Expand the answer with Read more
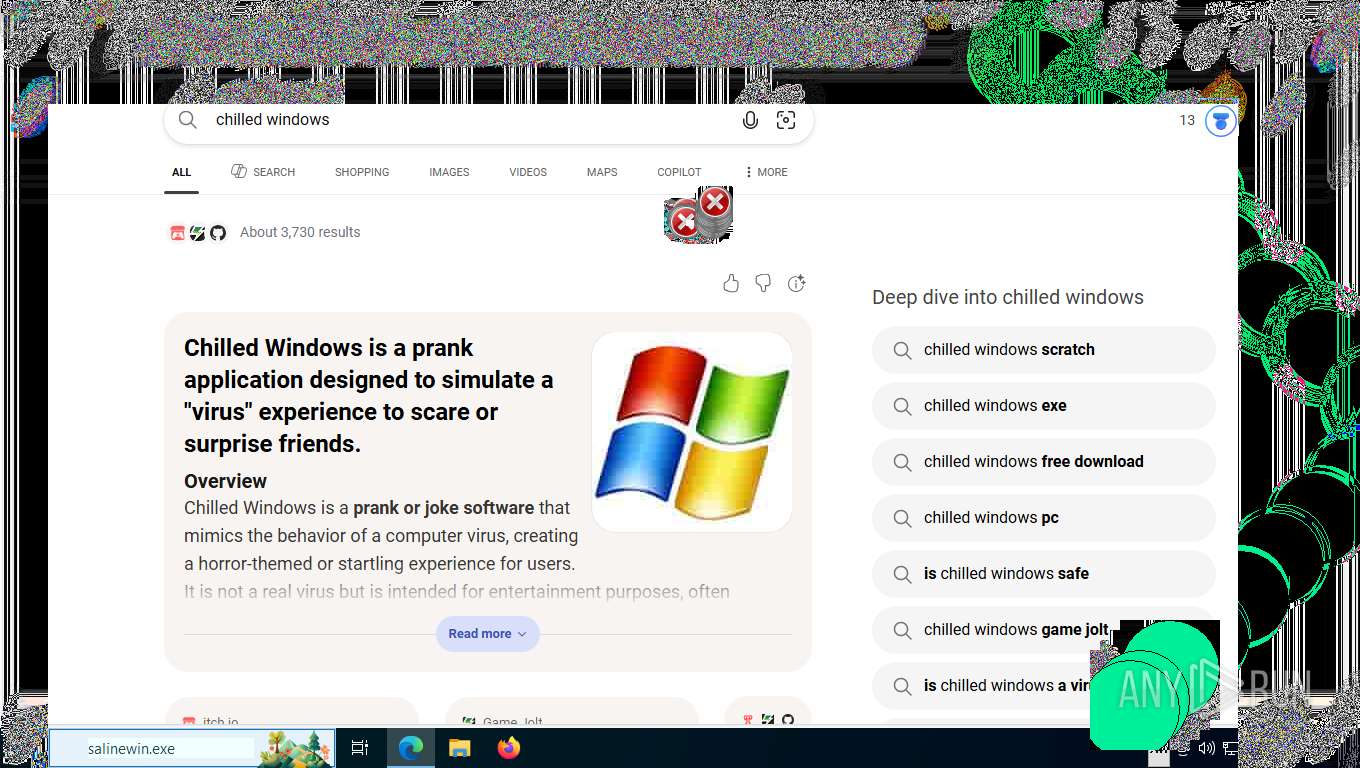The width and height of the screenshot is (1360, 768). point(487,634)
